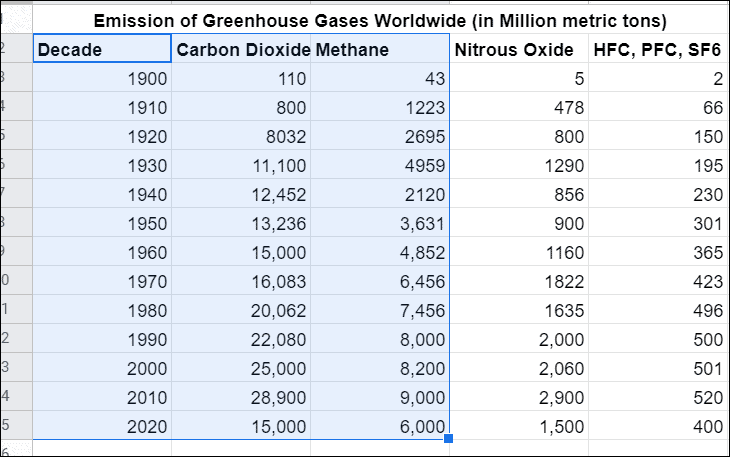Image resolution: width=730 pixels, height=457 pixels.
Task: Select the cell with decade 1990
Action: [102, 338]
